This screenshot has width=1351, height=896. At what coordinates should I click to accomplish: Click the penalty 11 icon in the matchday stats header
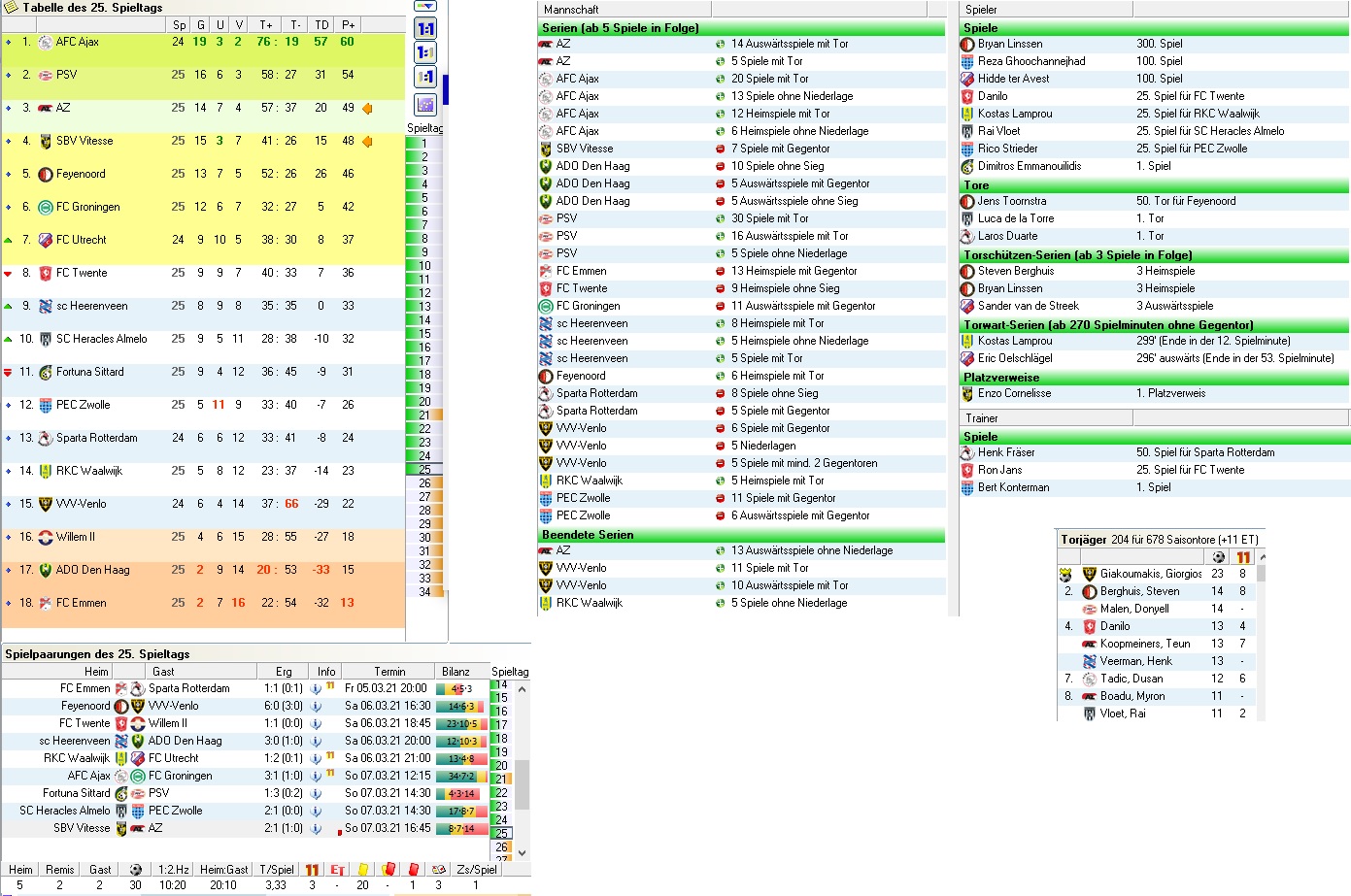(312, 870)
